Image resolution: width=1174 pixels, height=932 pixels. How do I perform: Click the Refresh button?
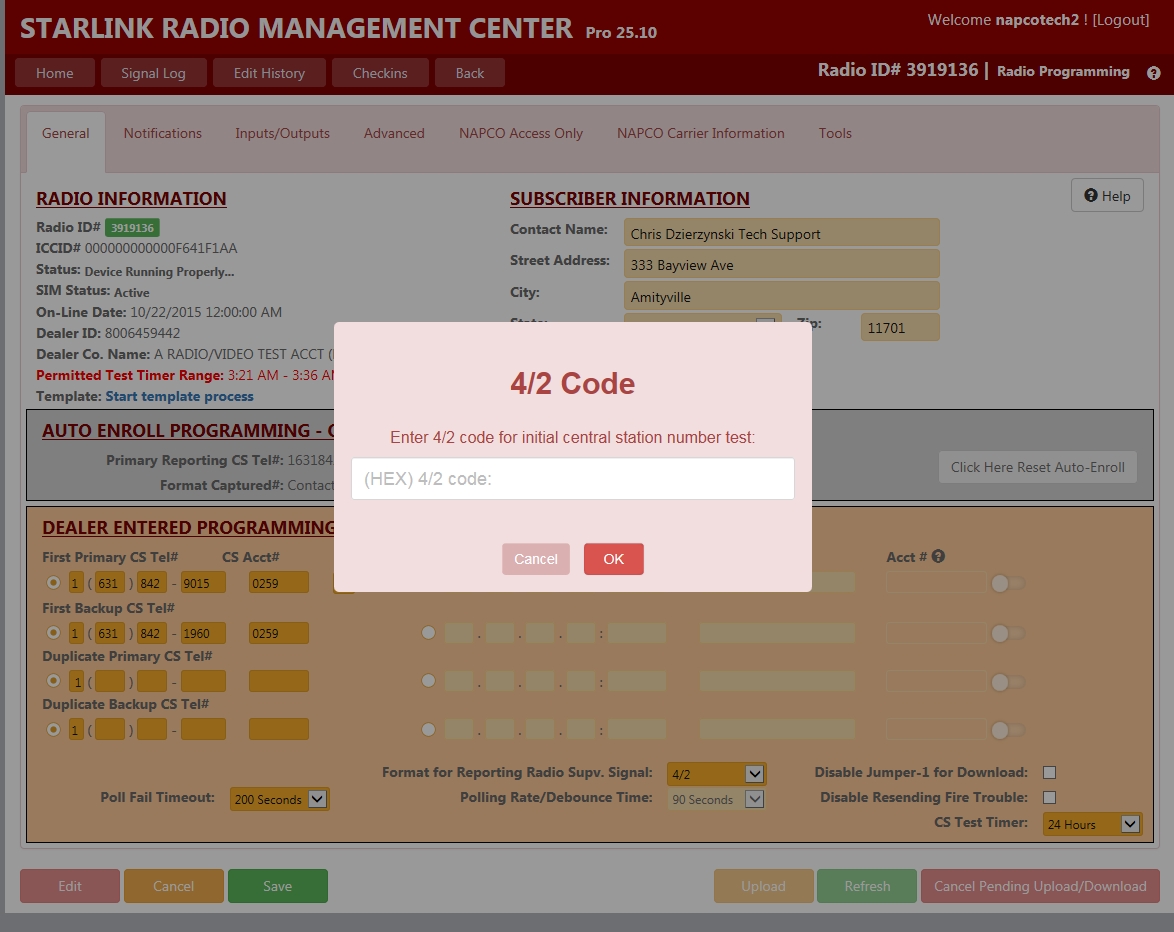coord(867,886)
